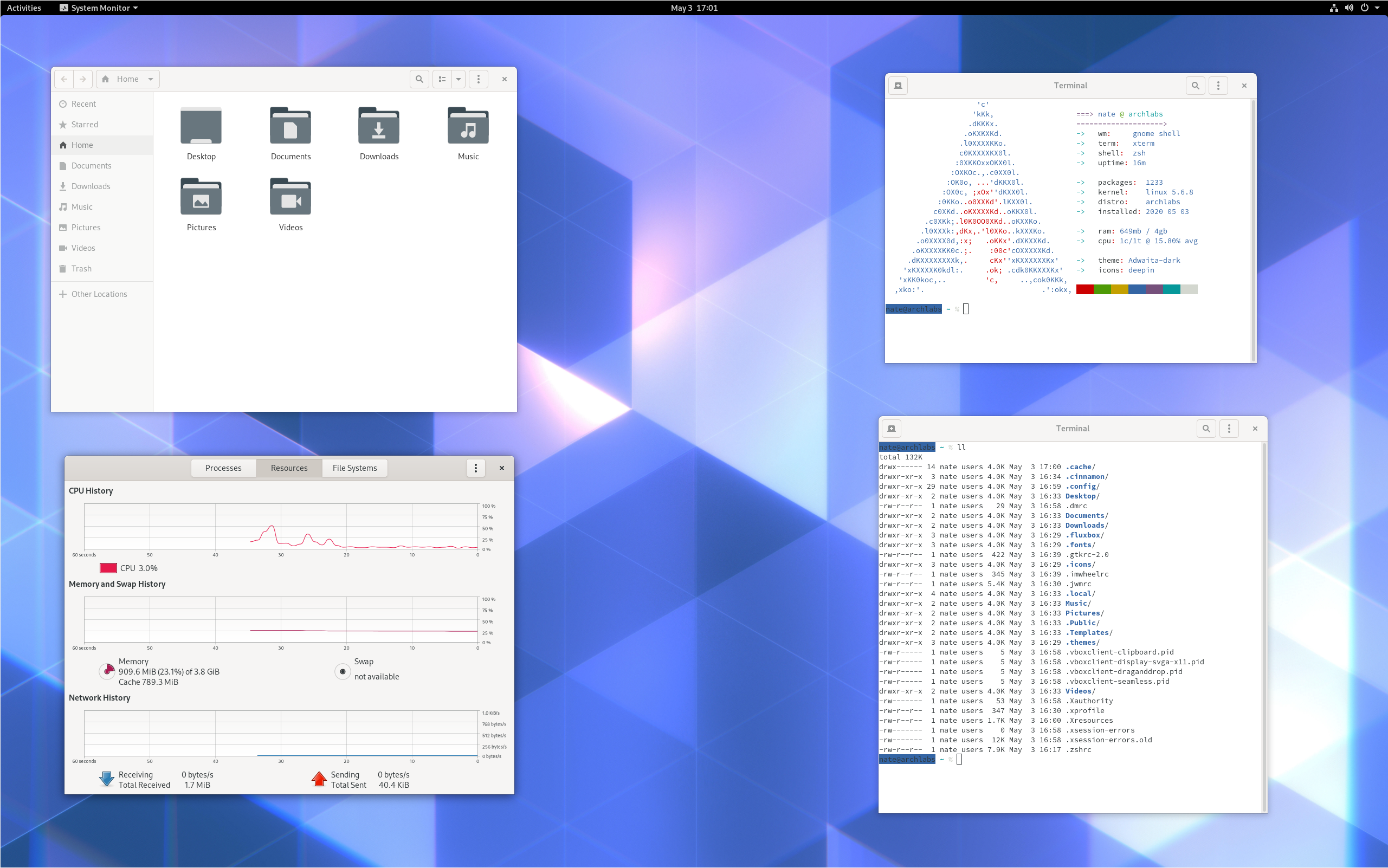Click the forward arrow in Files window

click(83, 79)
